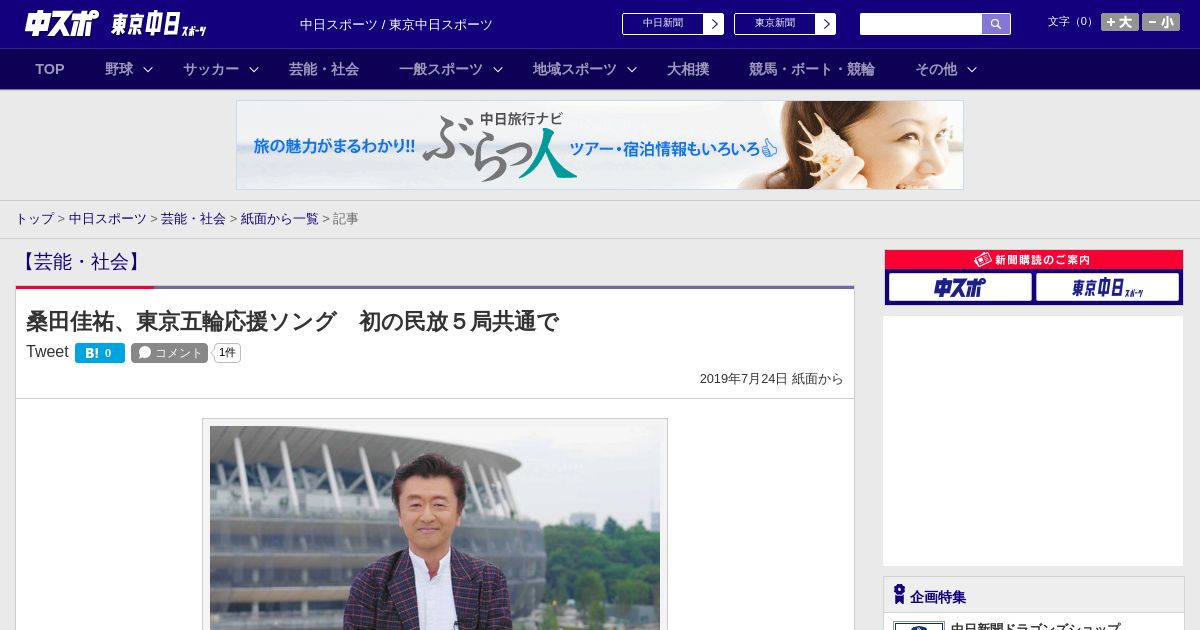Screen dimensions: 1200x630
Task: Click the date 2019年7月24日 紙面から
Action: (x=771, y=379)
